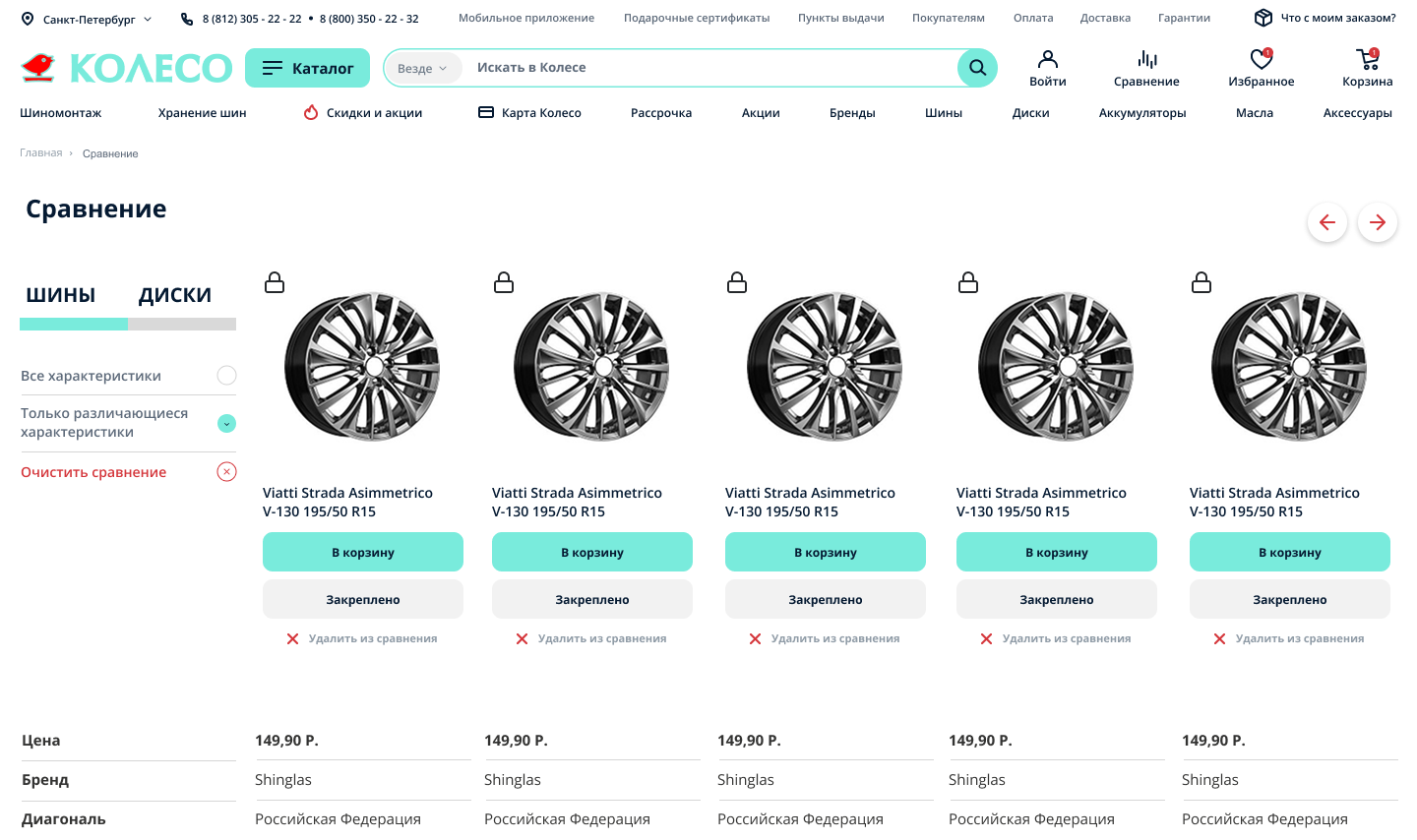Open the Аксессуары menu item
This screenshot has height=840, width=1417.
tap(1358, 113)
